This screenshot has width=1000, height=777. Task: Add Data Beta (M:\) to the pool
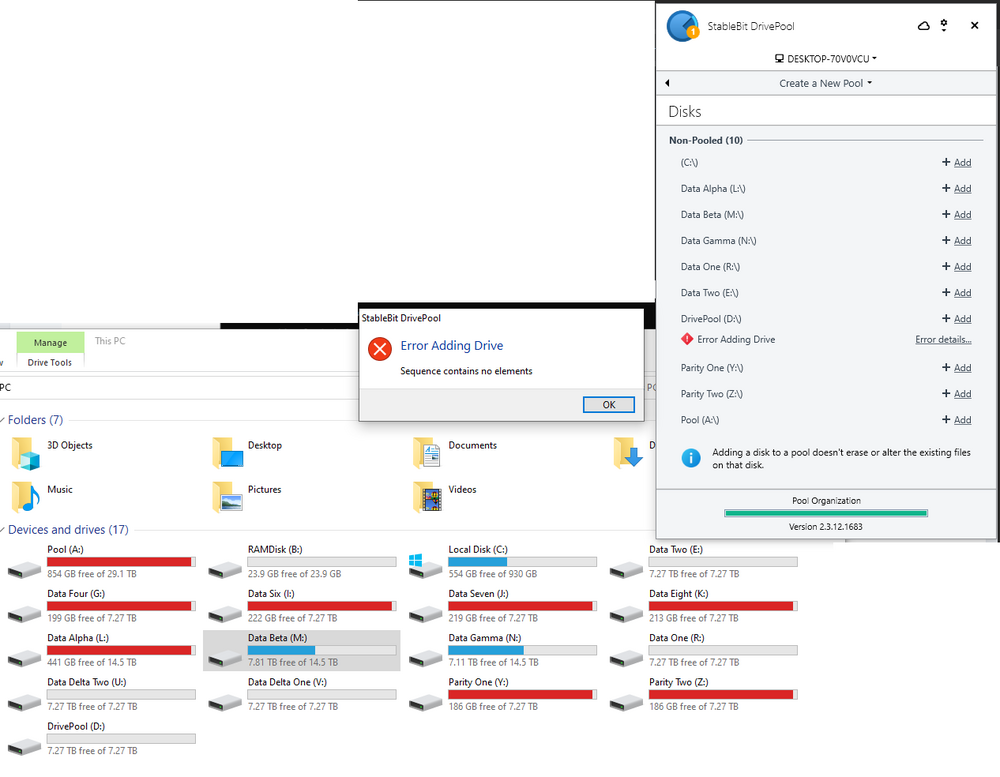click(x=957, y=215)
